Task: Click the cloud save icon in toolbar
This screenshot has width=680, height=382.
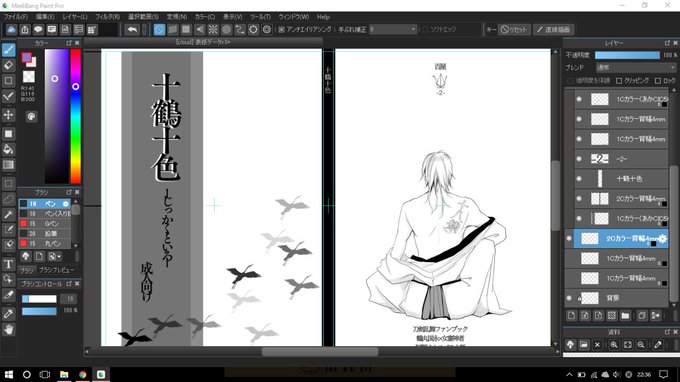Action: (11, 29)
